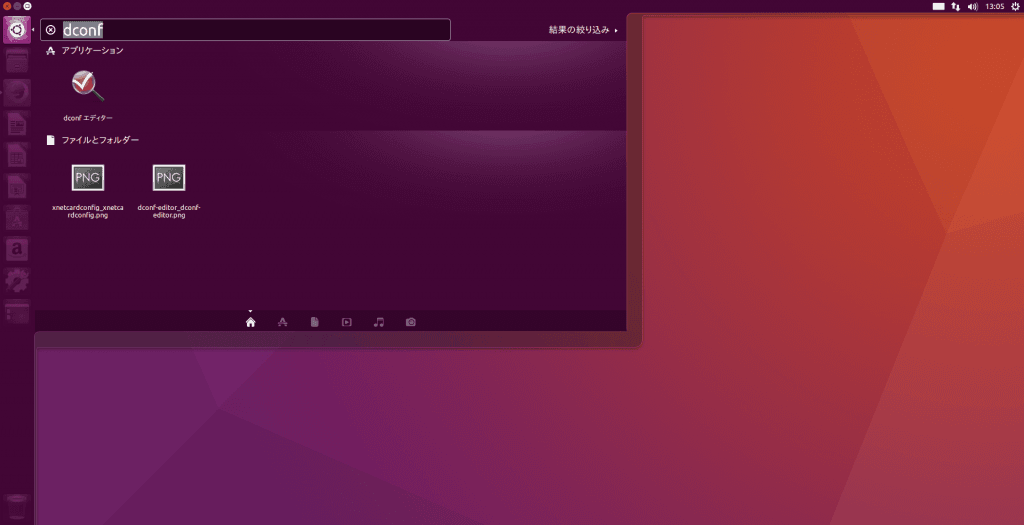
Task: Open LibreOffice Impress from launcher
Action: (x=17, y=187)
